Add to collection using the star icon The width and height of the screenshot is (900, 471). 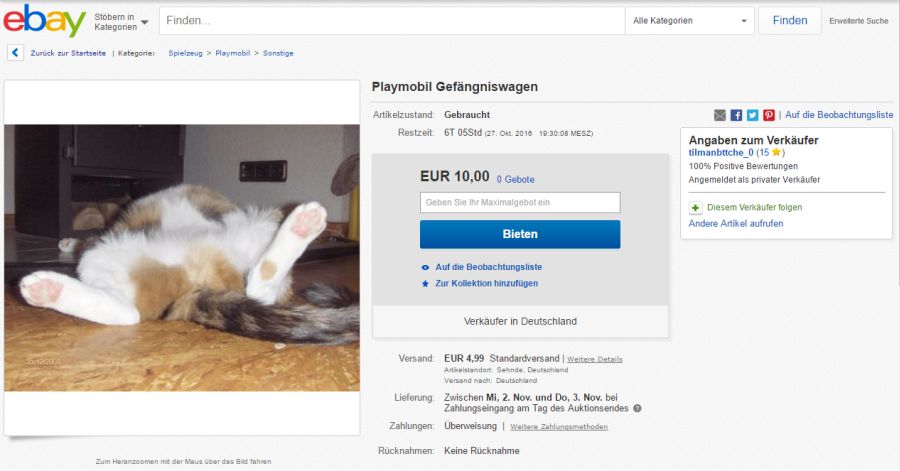[x=426, y=283]
